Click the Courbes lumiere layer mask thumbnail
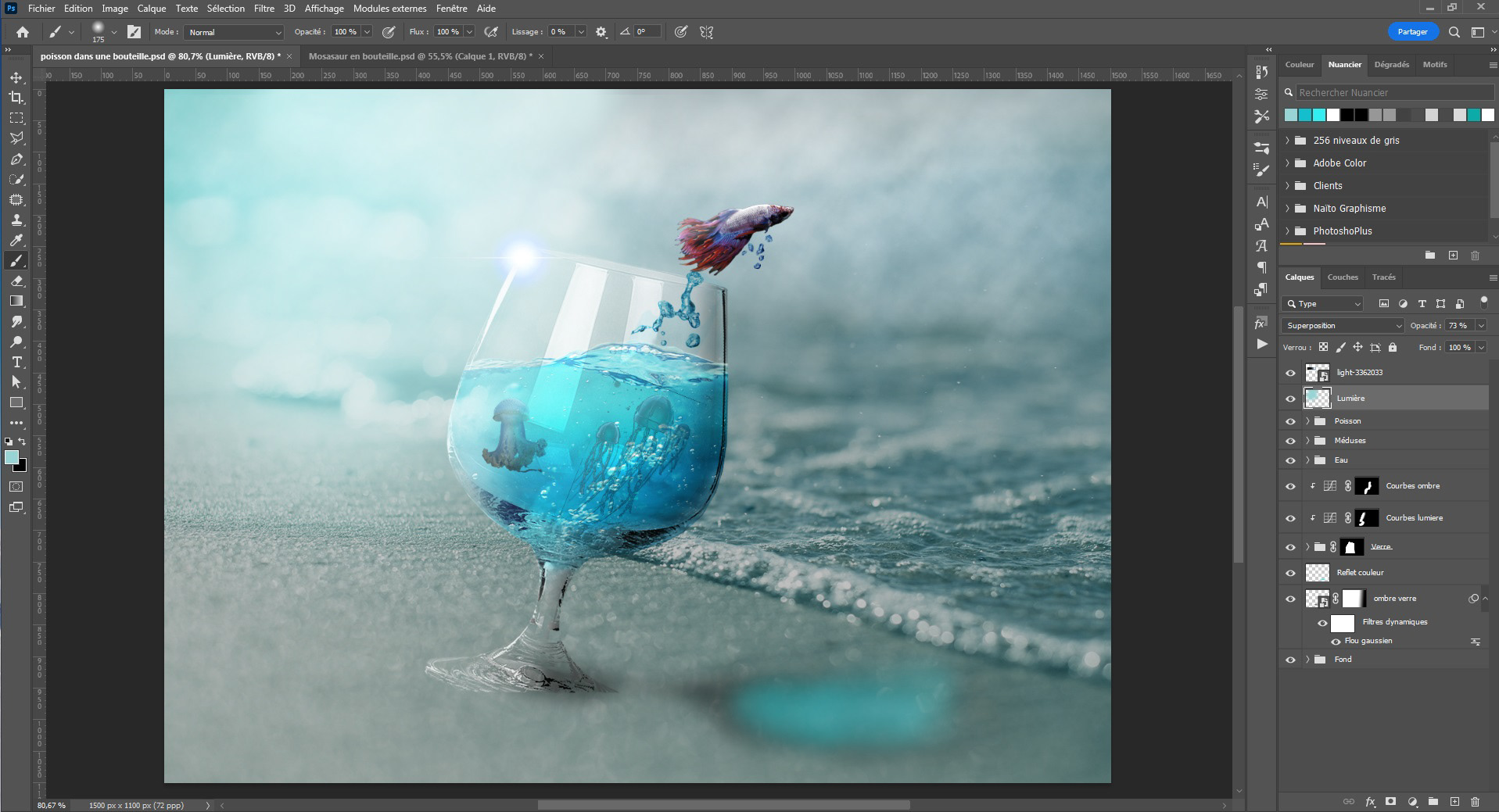This screenshot has width=1499, height=812. coord(1366,518)
